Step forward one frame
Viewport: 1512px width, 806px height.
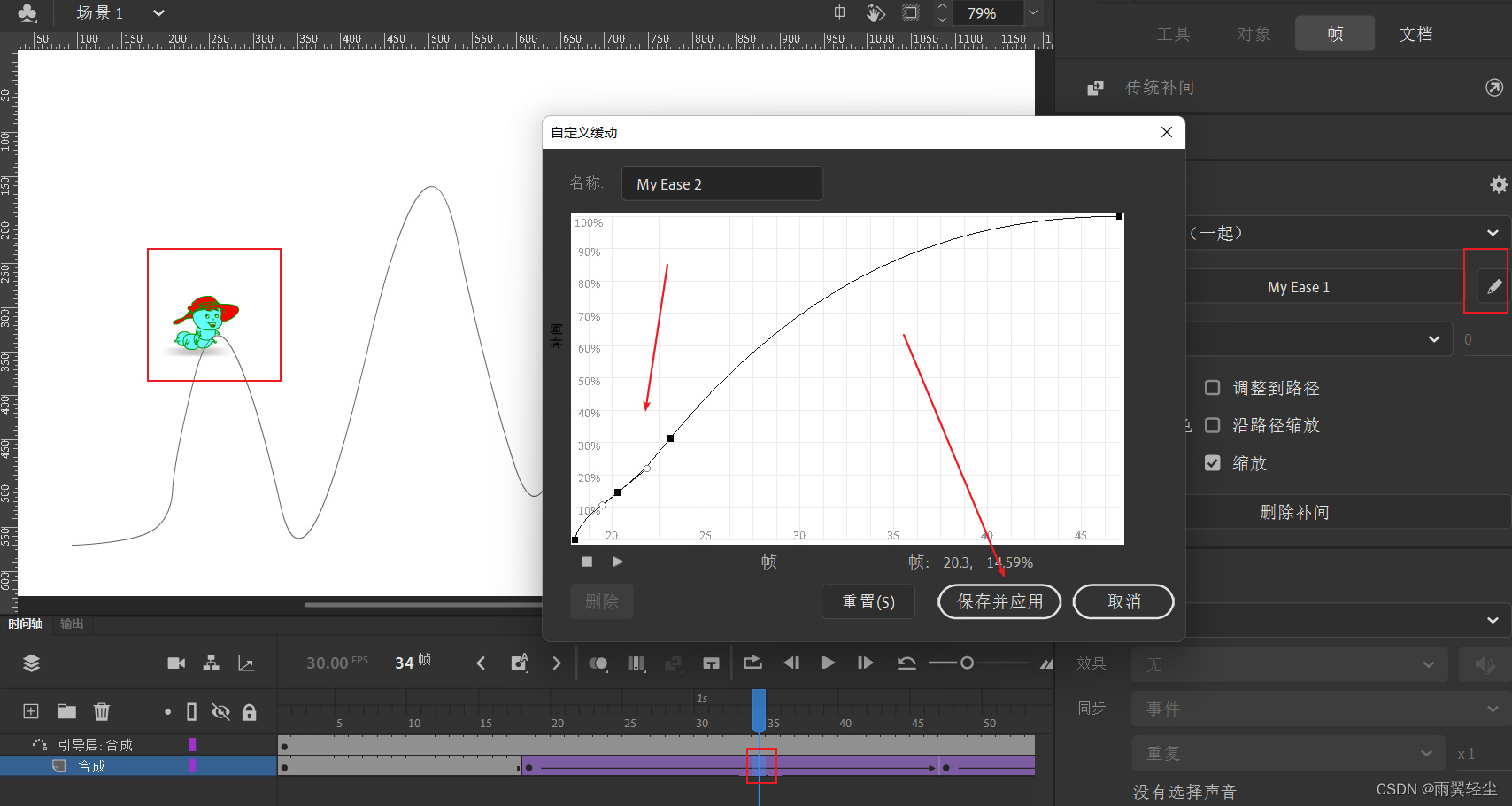click(865, 663)
